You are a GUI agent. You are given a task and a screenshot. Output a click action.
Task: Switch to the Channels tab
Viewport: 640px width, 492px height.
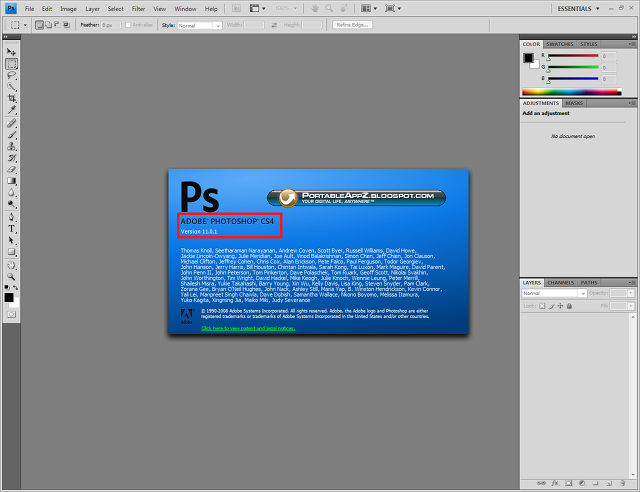tap(560, 283)
